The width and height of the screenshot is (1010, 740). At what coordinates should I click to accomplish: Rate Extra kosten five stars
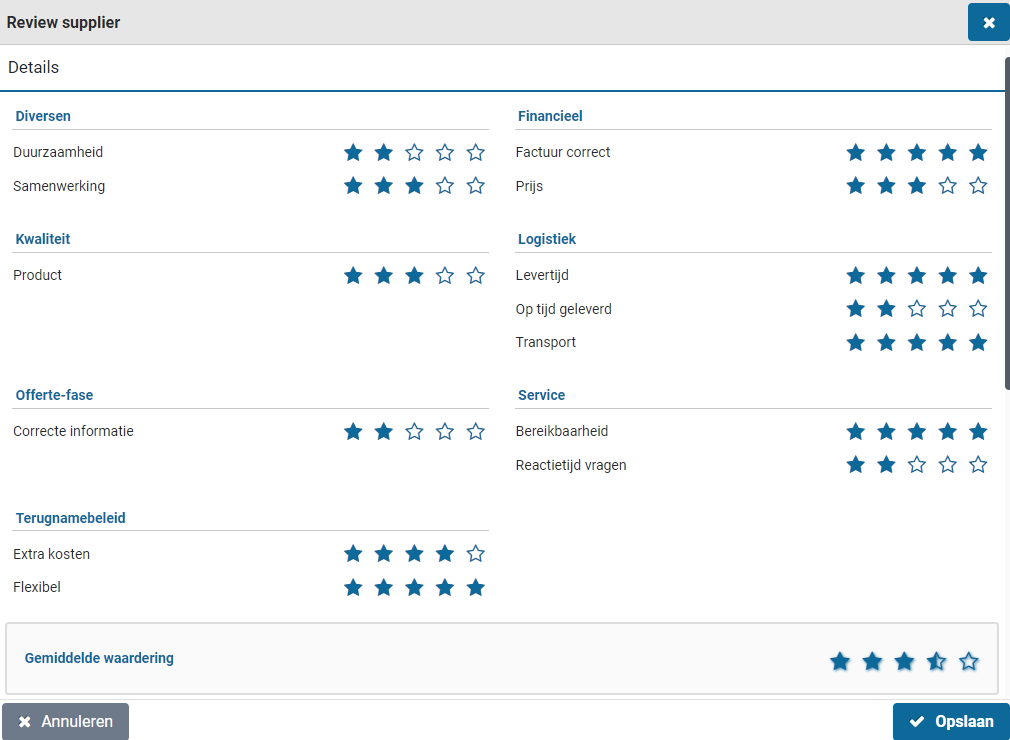point(476,554)
